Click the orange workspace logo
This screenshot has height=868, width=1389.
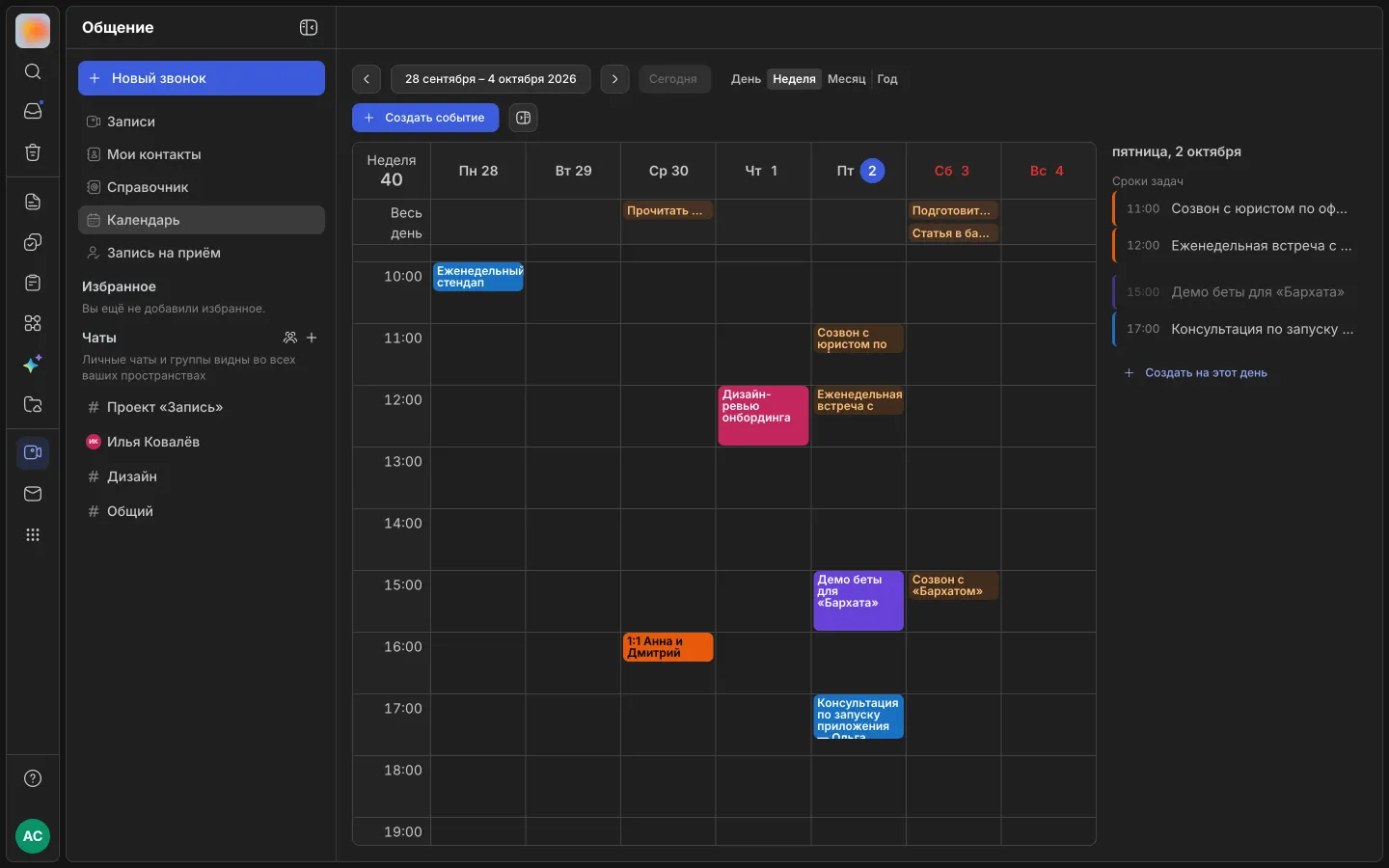(33, 32)
